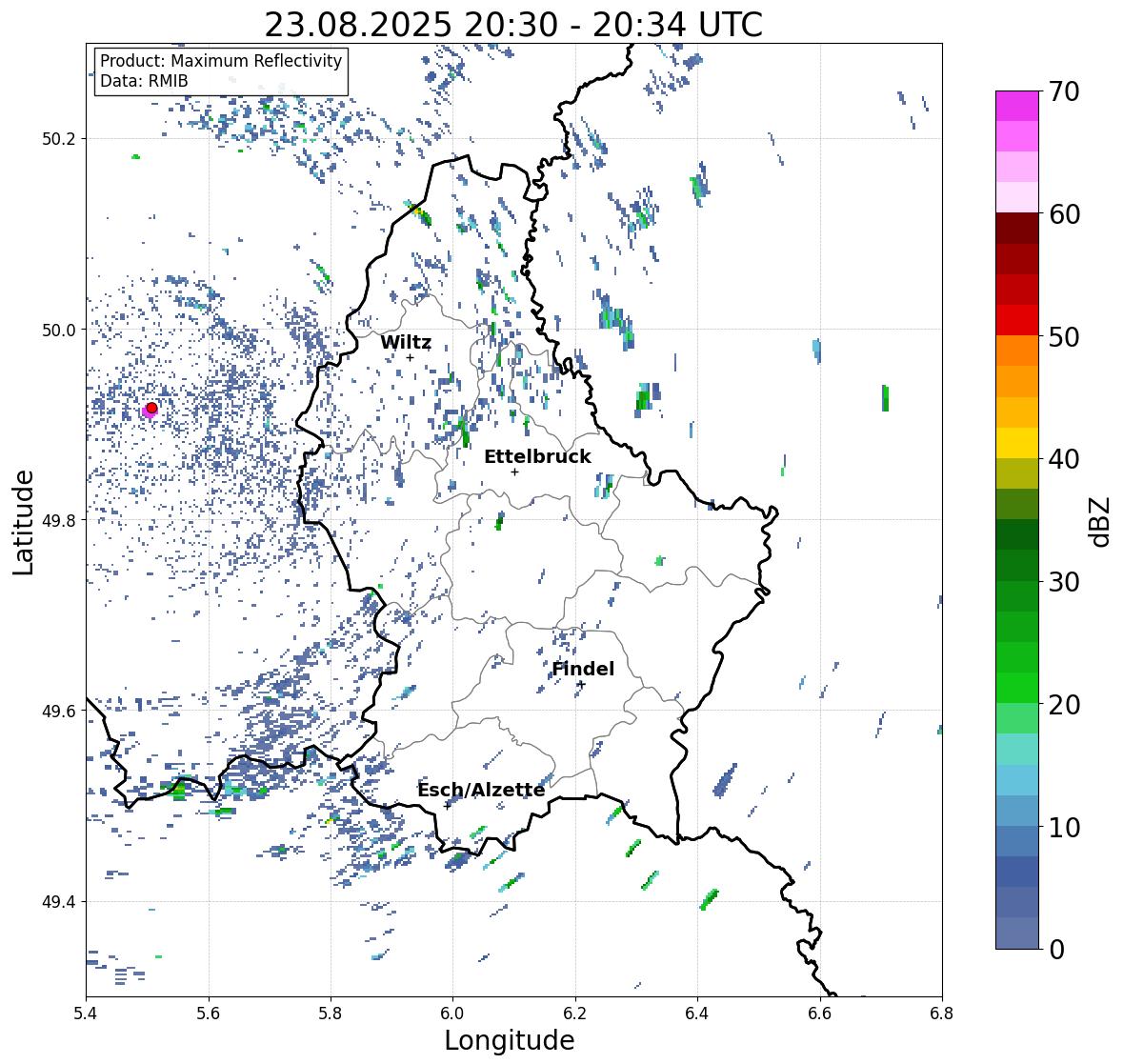Click the longitude 5.6 tick label
Screen dimensions: 1123x1064
pyautogui.click(x=209, y=1014)
